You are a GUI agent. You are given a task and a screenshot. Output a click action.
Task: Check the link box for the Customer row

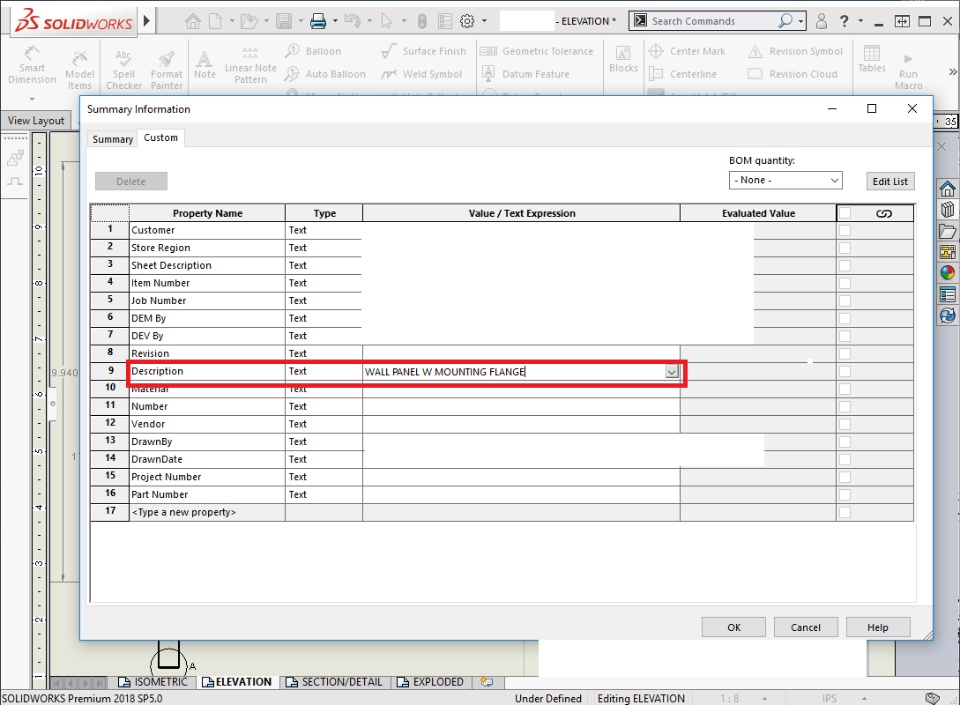click(845, 230)
